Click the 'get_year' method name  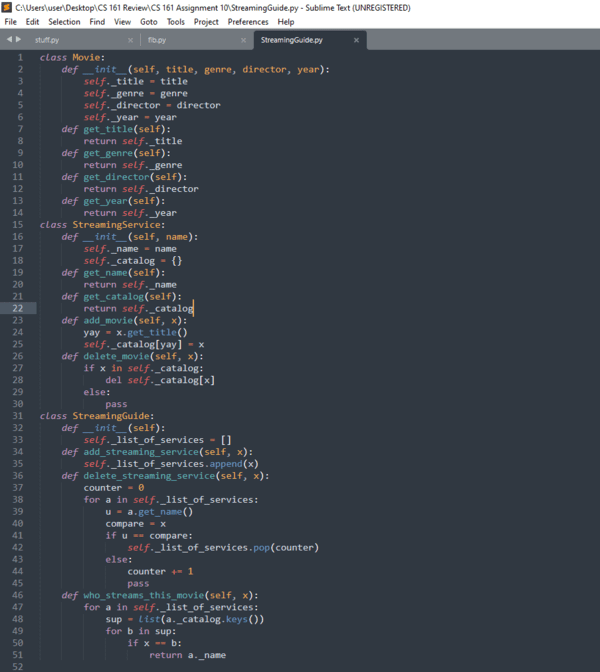[105, 201]
